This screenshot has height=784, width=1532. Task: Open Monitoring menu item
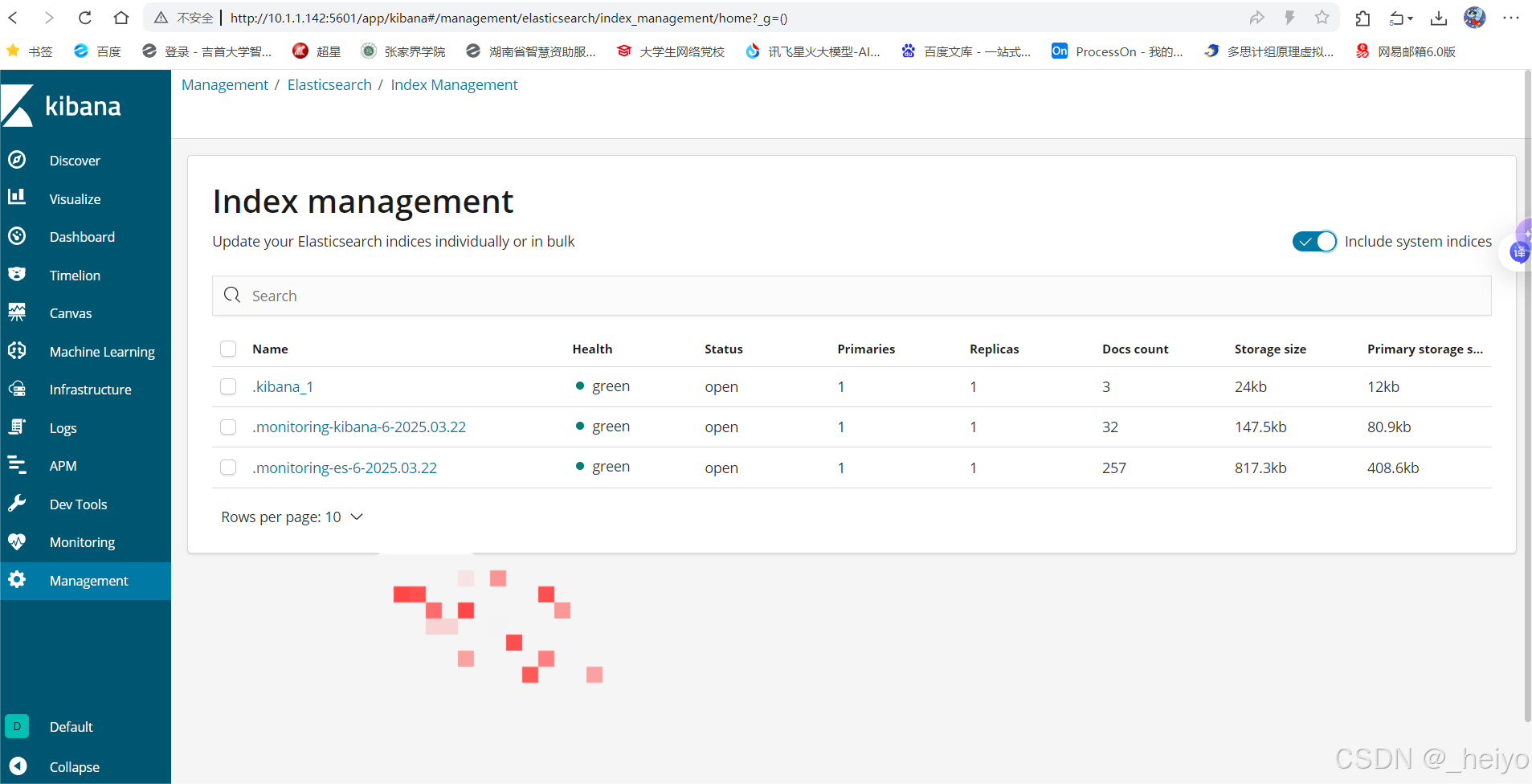tap(82, 542)
